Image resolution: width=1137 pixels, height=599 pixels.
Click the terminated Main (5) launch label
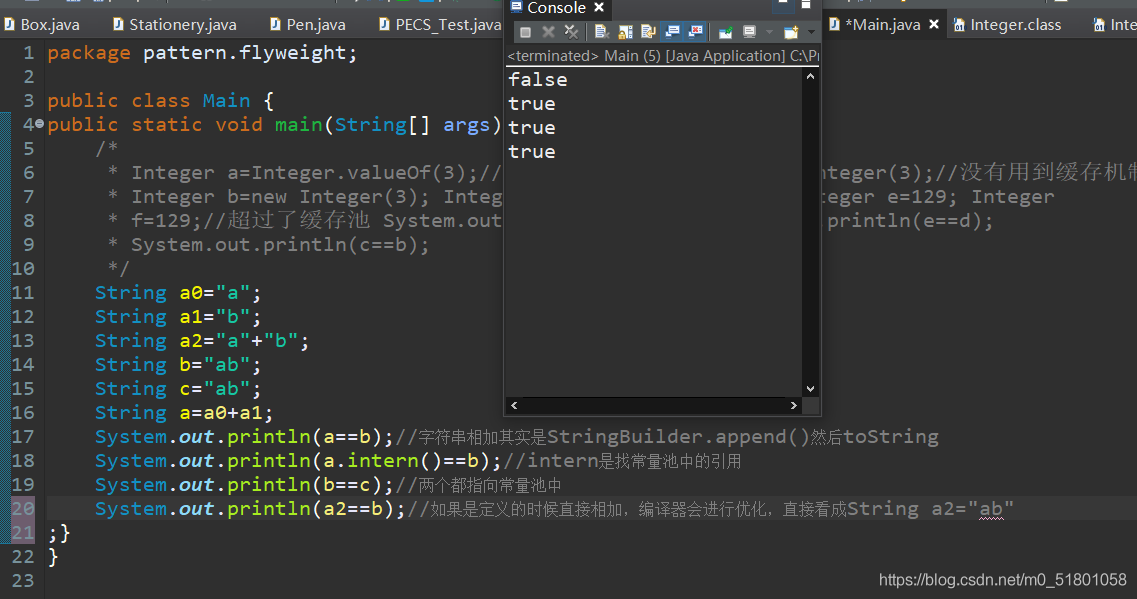click(x=663, y=56)
